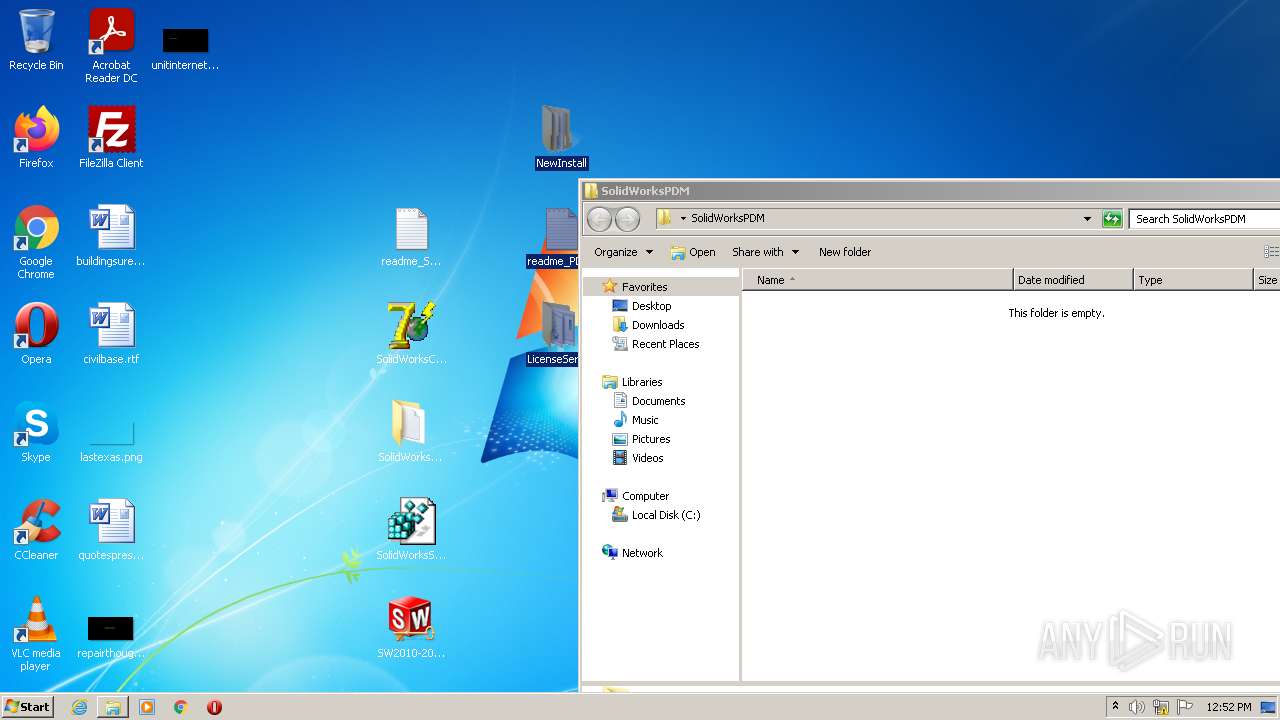Select readme_PD file behind Explorer window
The width and height of the screenshot is (1280, 720).
(553, 238)
